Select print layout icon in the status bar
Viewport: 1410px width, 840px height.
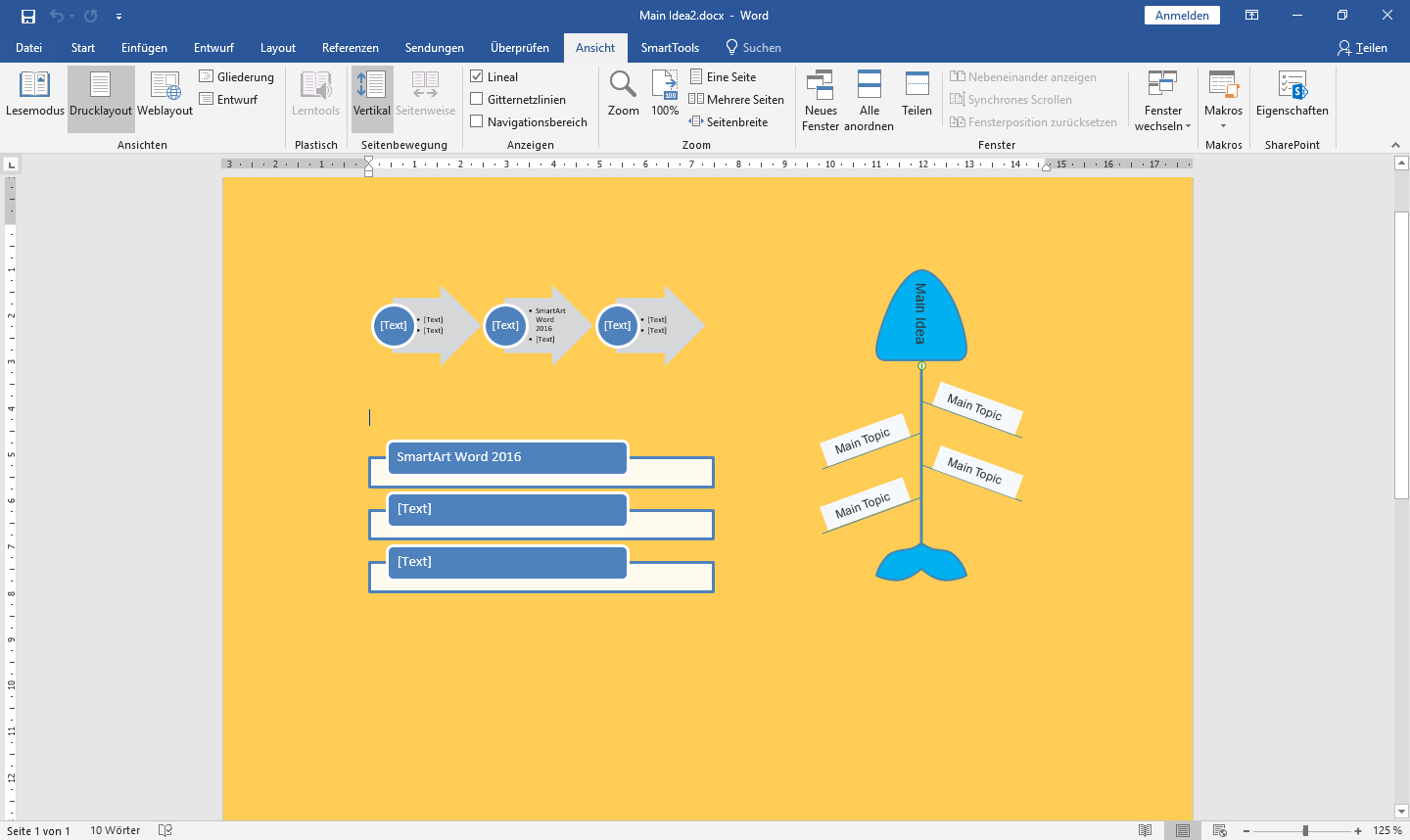tap(1183, 831)
